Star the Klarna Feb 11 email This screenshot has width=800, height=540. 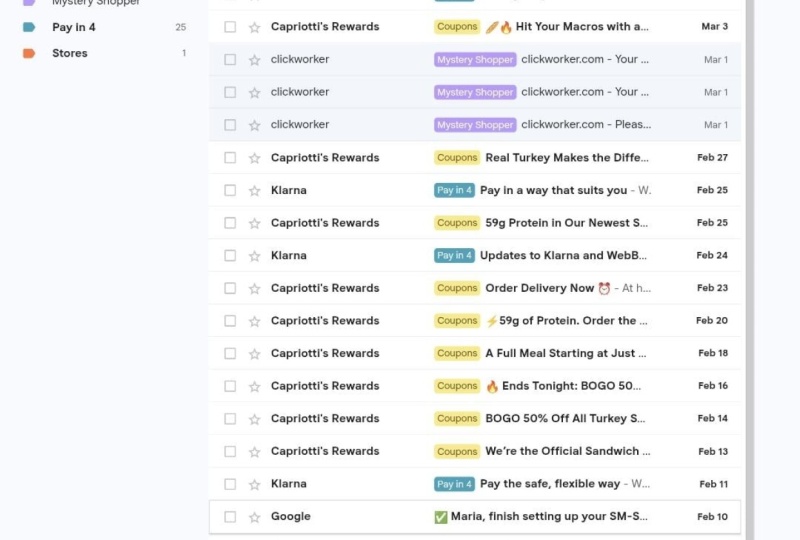click(x=255, y=484)
